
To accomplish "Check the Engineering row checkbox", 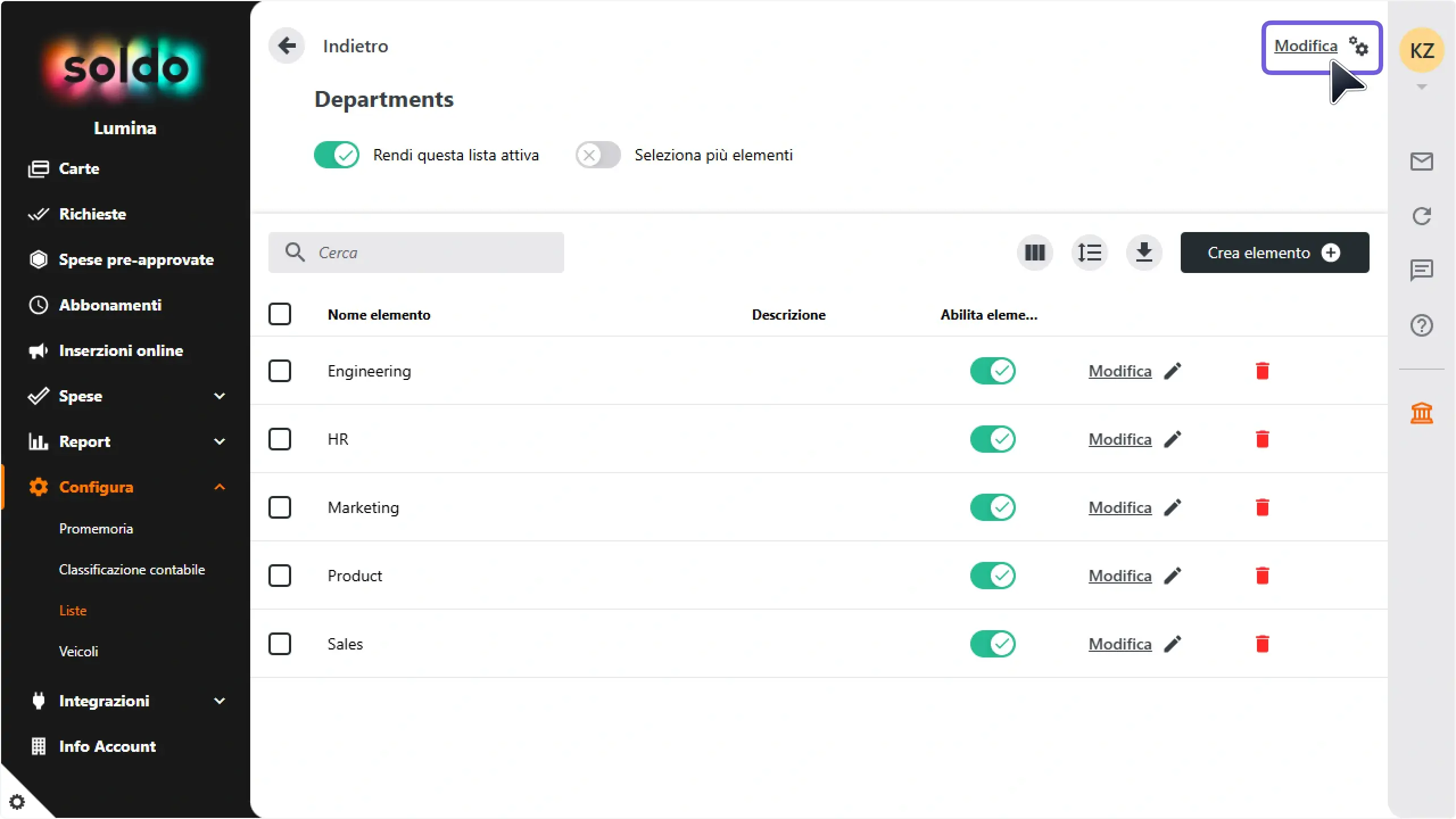I will click(x=280, y=371).
